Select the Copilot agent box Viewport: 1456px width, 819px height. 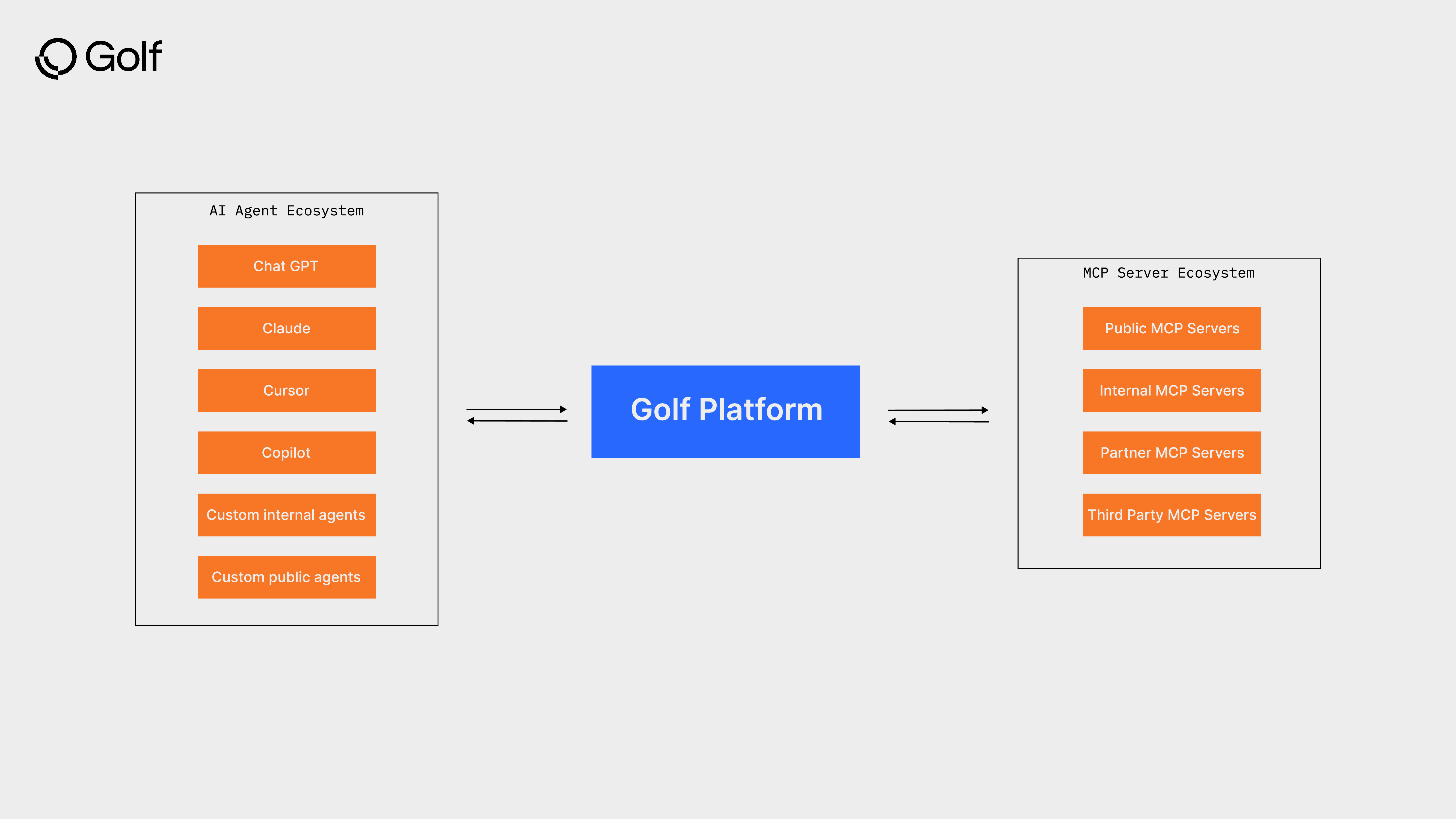click(x=287, y=452)
